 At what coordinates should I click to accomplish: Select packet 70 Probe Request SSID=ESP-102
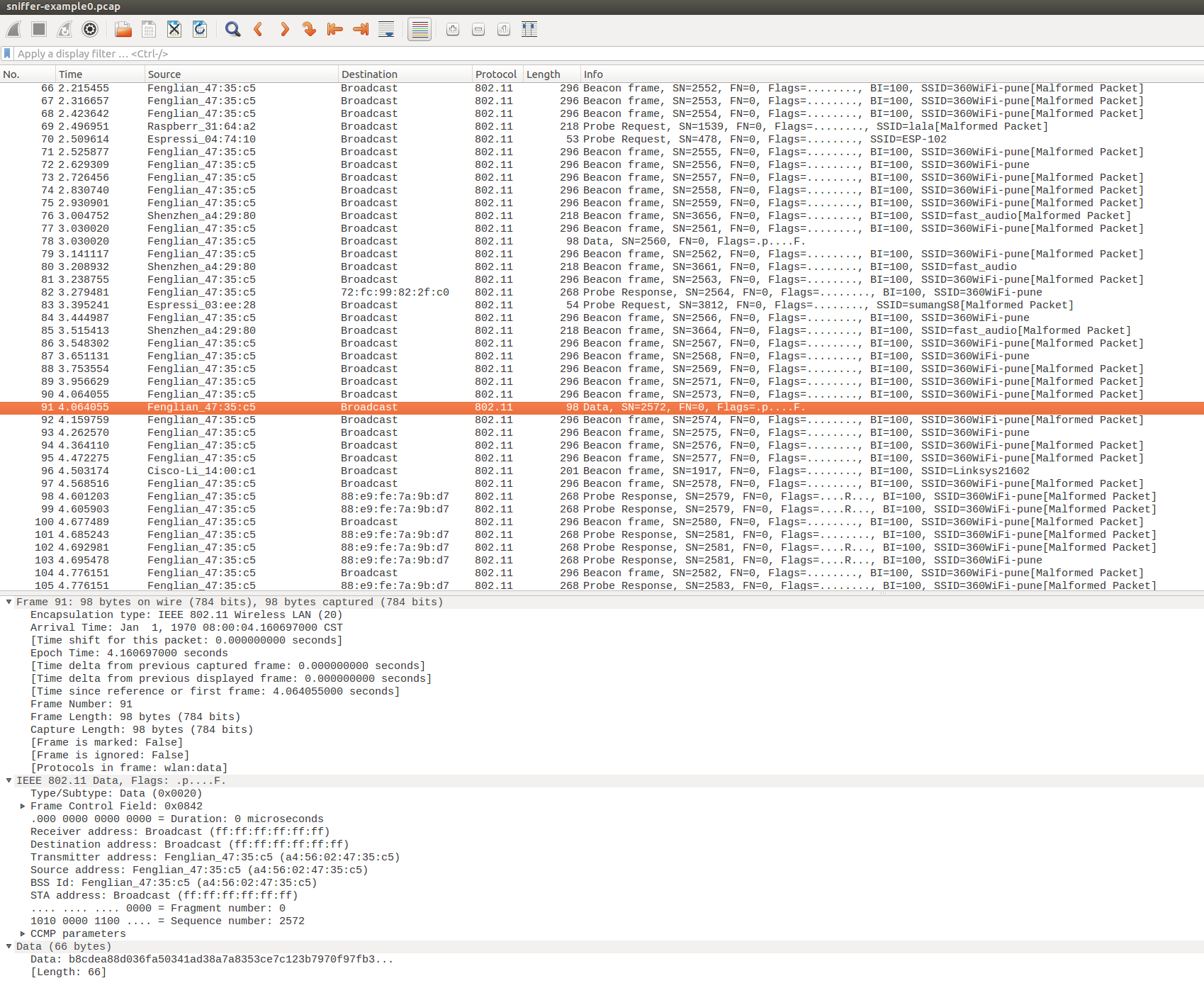[602, 140]
